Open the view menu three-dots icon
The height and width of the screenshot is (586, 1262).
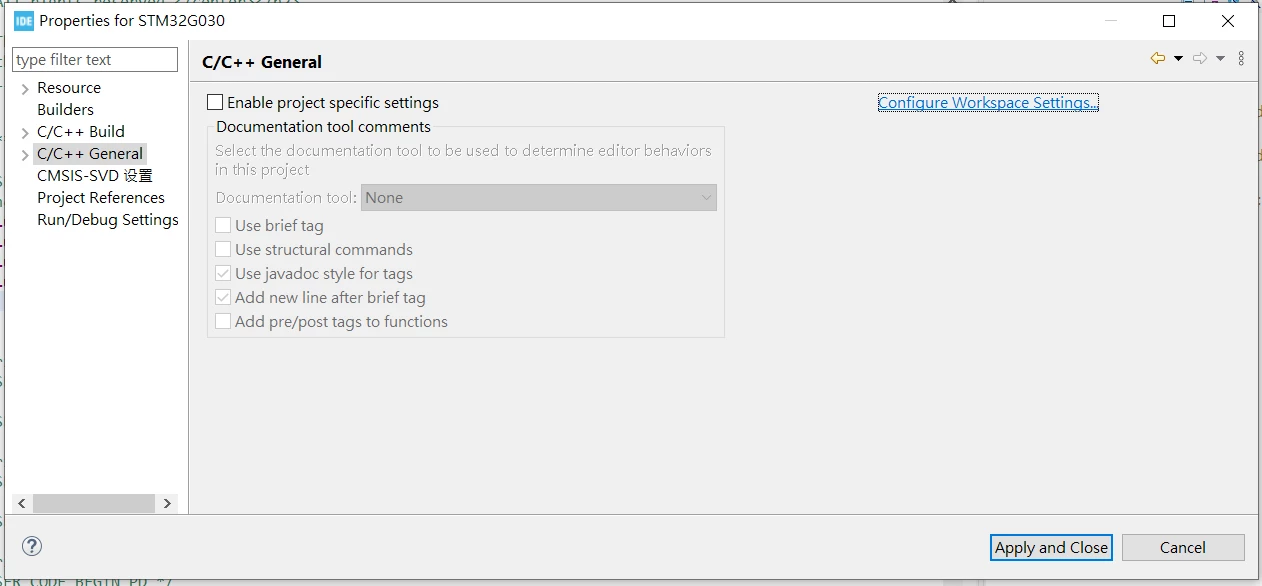coord(1241,59)
